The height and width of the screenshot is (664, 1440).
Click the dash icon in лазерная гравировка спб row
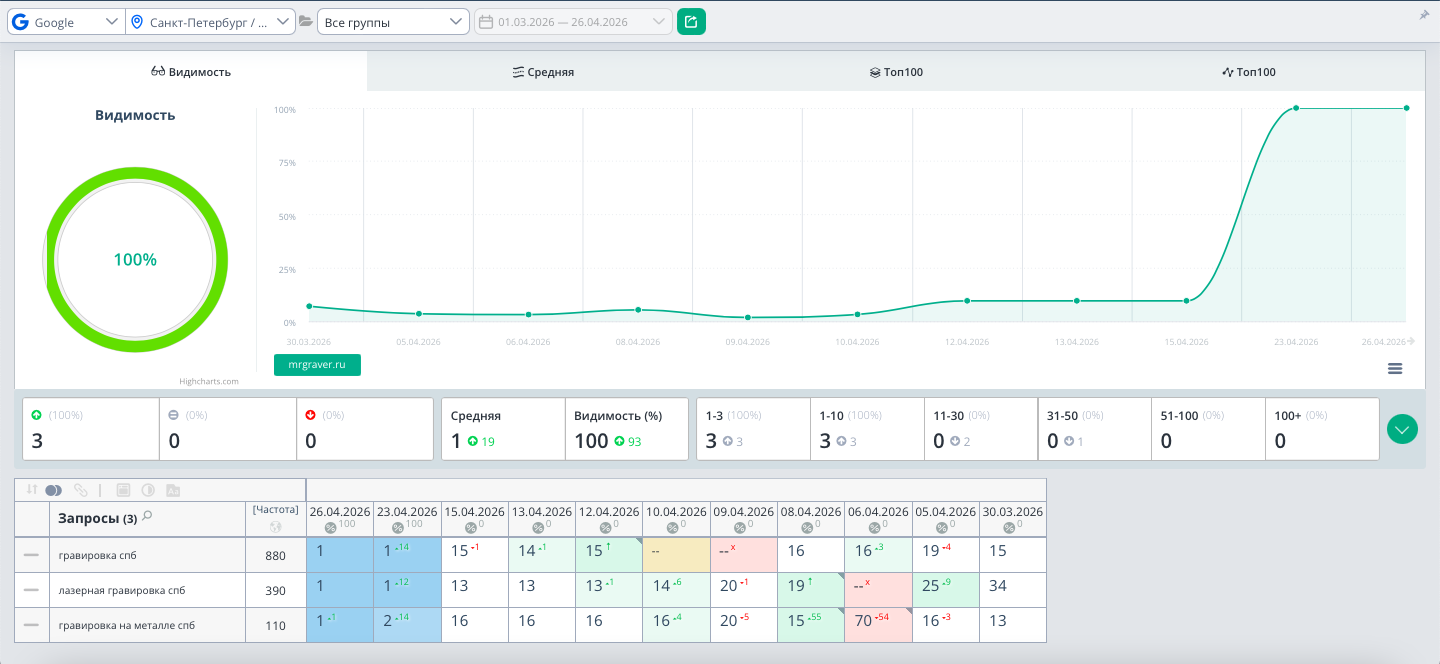[x=31, y=590]
